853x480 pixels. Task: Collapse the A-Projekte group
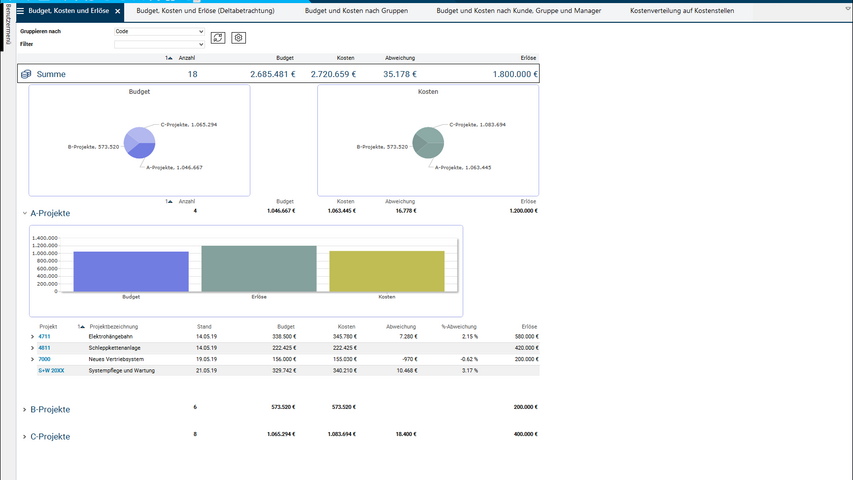[24, 213]
